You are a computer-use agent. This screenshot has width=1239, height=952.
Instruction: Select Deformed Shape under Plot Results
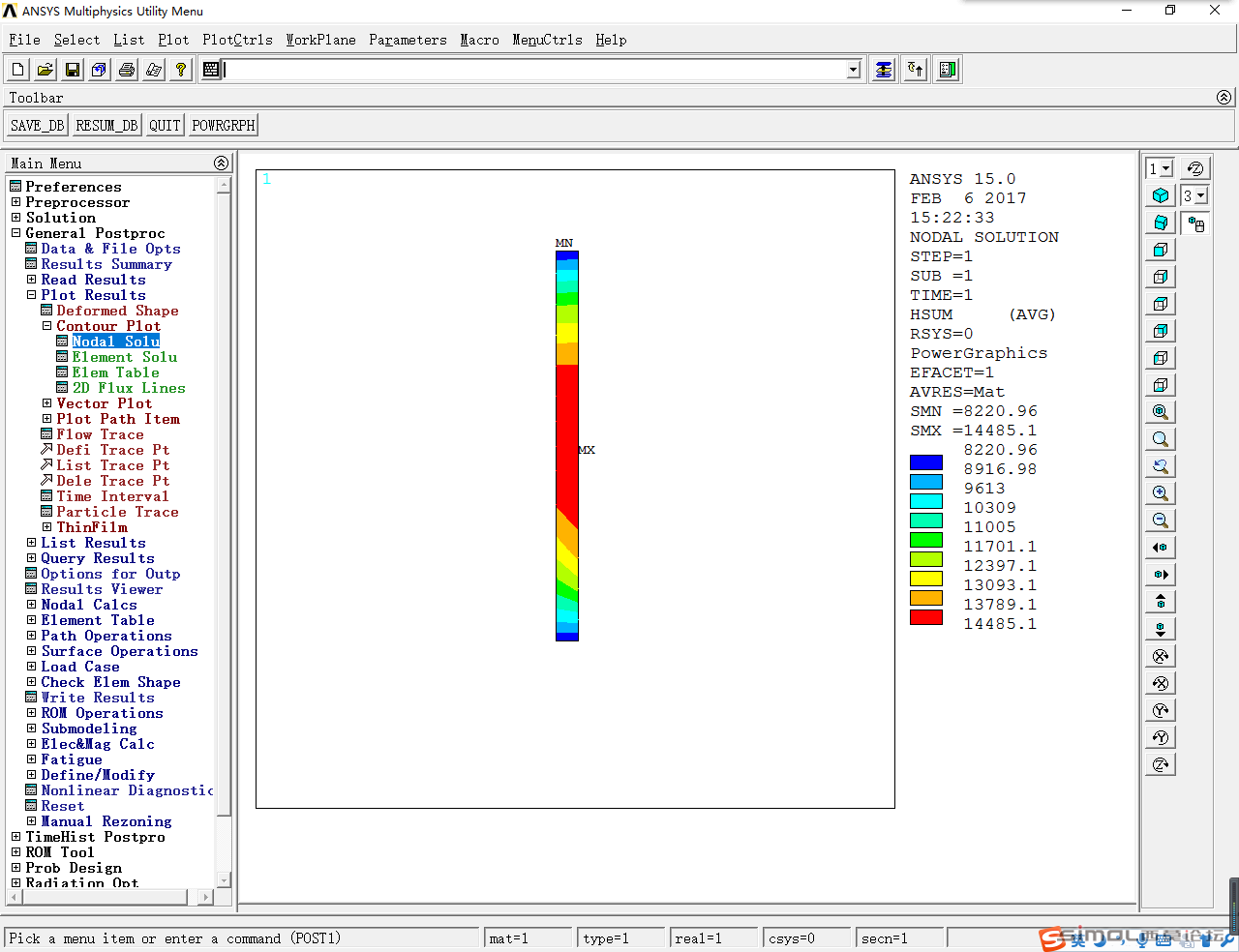tap(117, 311)
